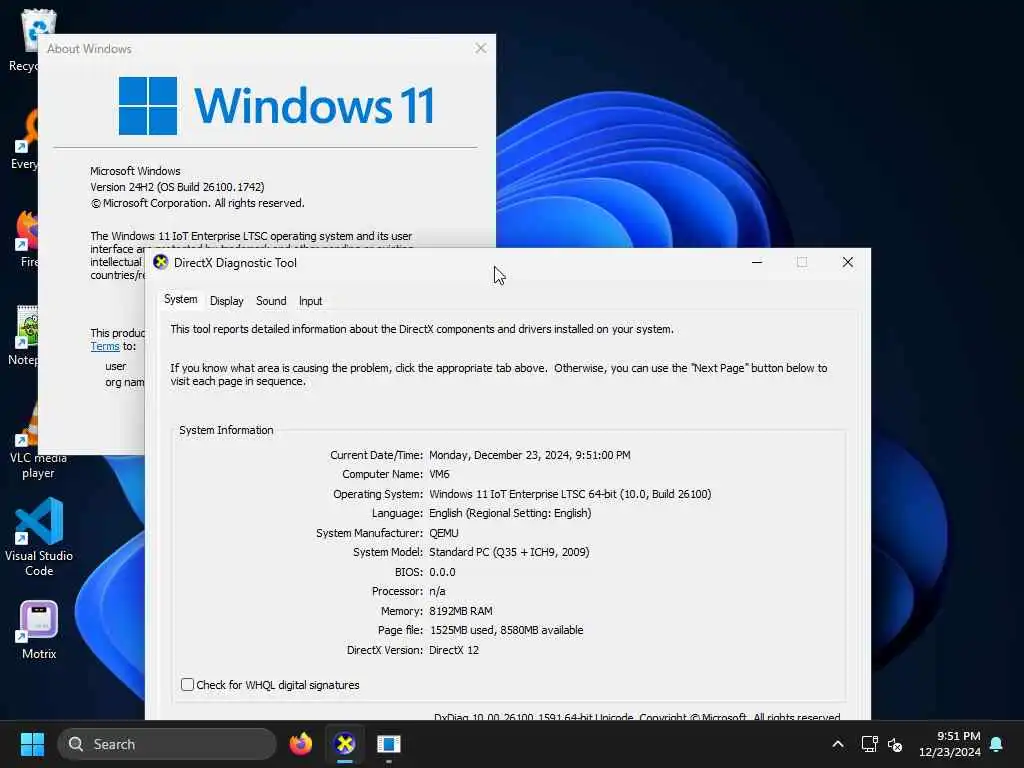This screenshot has width=1024, height=768.
Task: Open the Motrix desktop shortcut
Action: point(39,631)
